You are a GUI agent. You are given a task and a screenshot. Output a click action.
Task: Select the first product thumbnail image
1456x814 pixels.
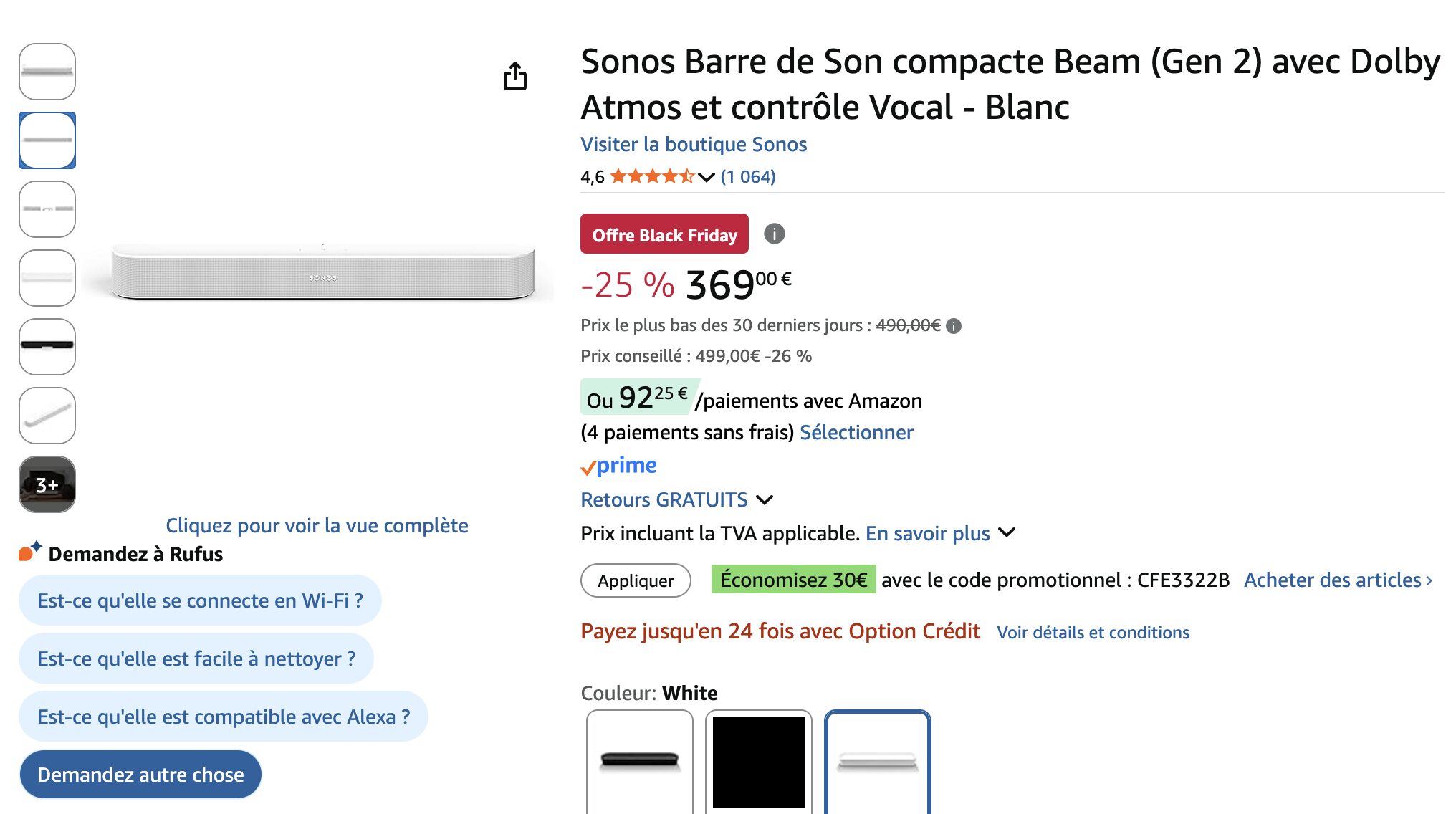click(47, 72)
